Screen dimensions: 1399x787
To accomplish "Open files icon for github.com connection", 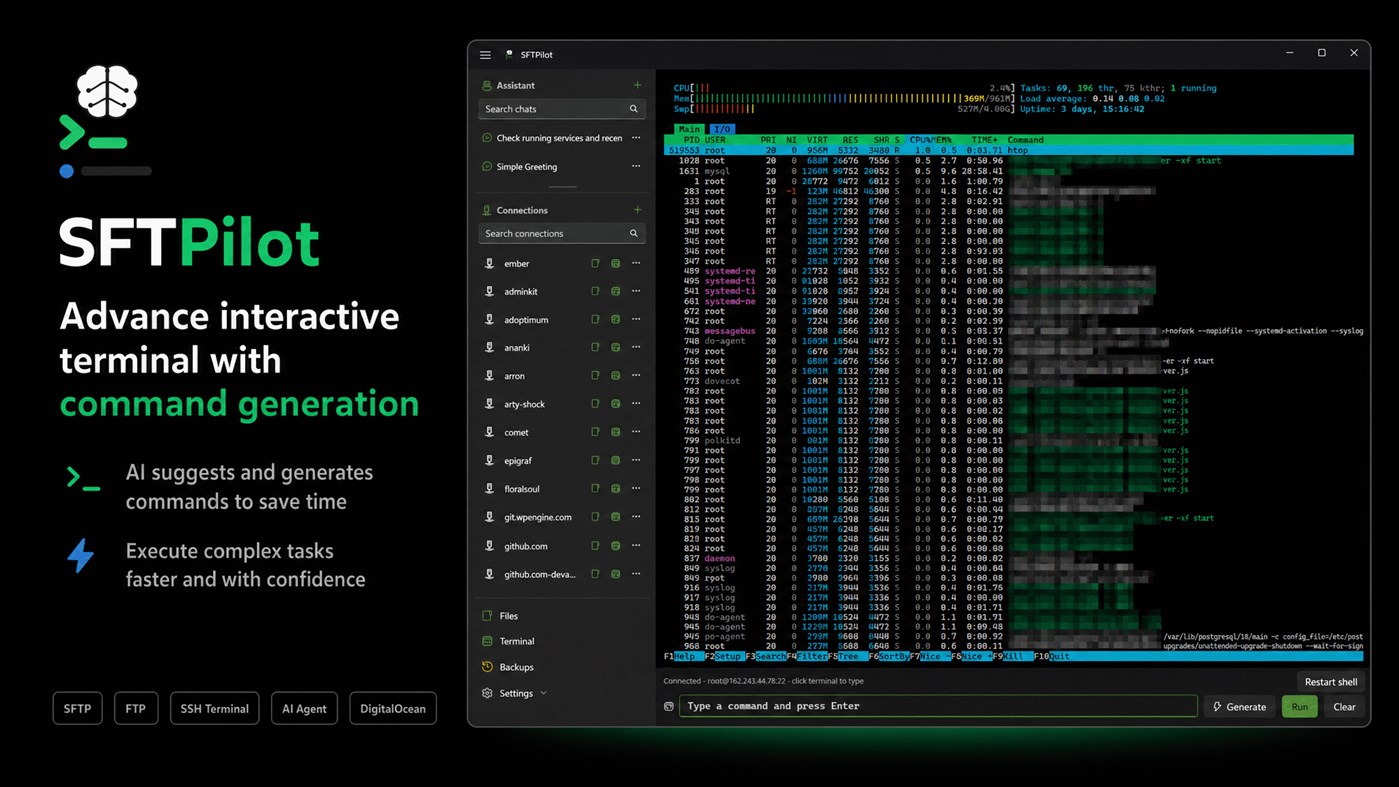I will 595,546.
